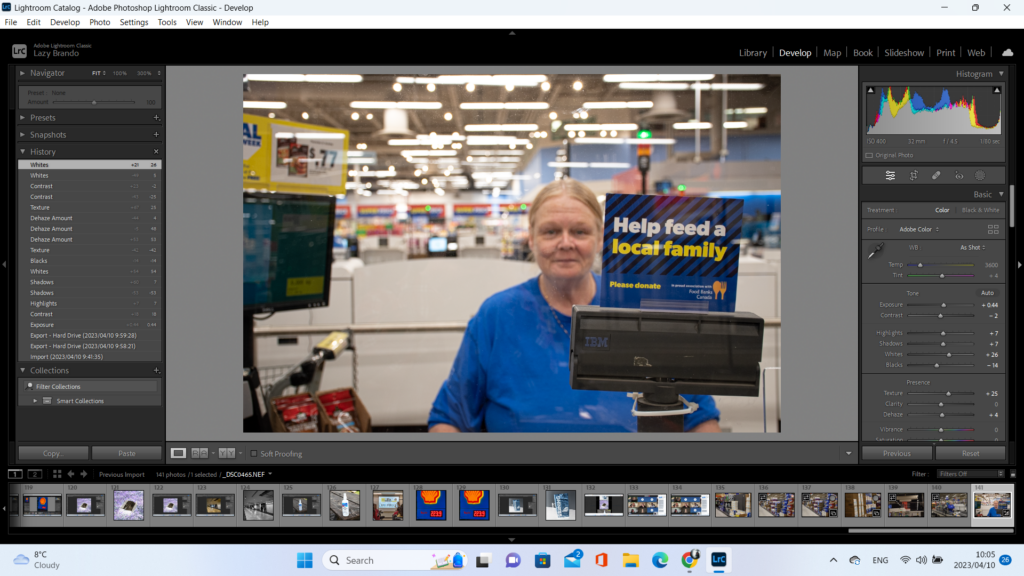Activate the Red Eye Correction tool
The height and width of the screenshot is (576, 1024).
click(958, 175)
